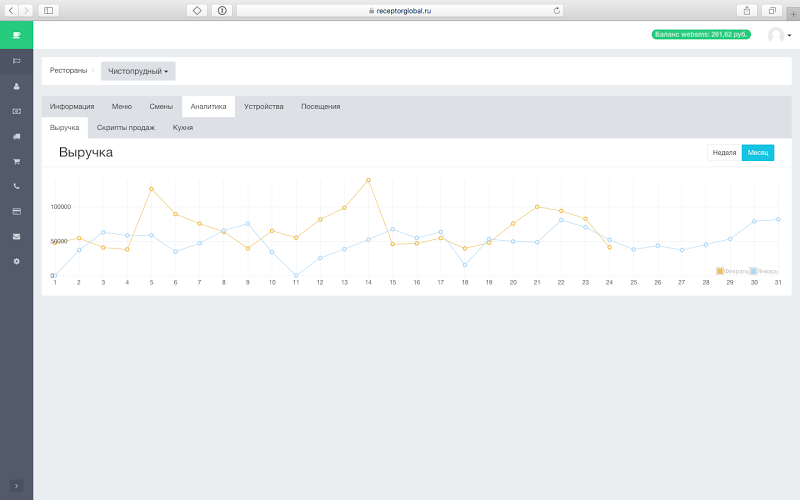Click the February data point on day 5
This screenshot has height=500, width=800.
coord(152,189)
